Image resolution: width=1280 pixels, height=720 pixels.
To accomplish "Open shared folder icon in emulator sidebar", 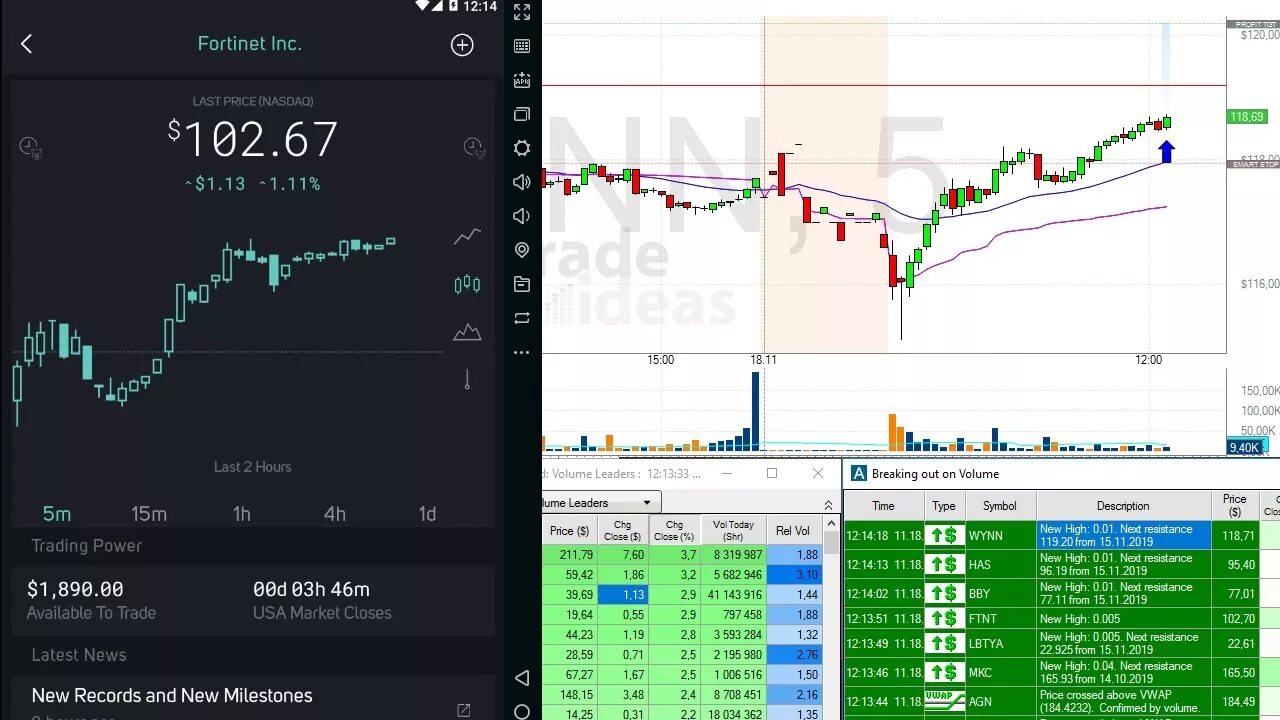I will (x=522, y=284).
